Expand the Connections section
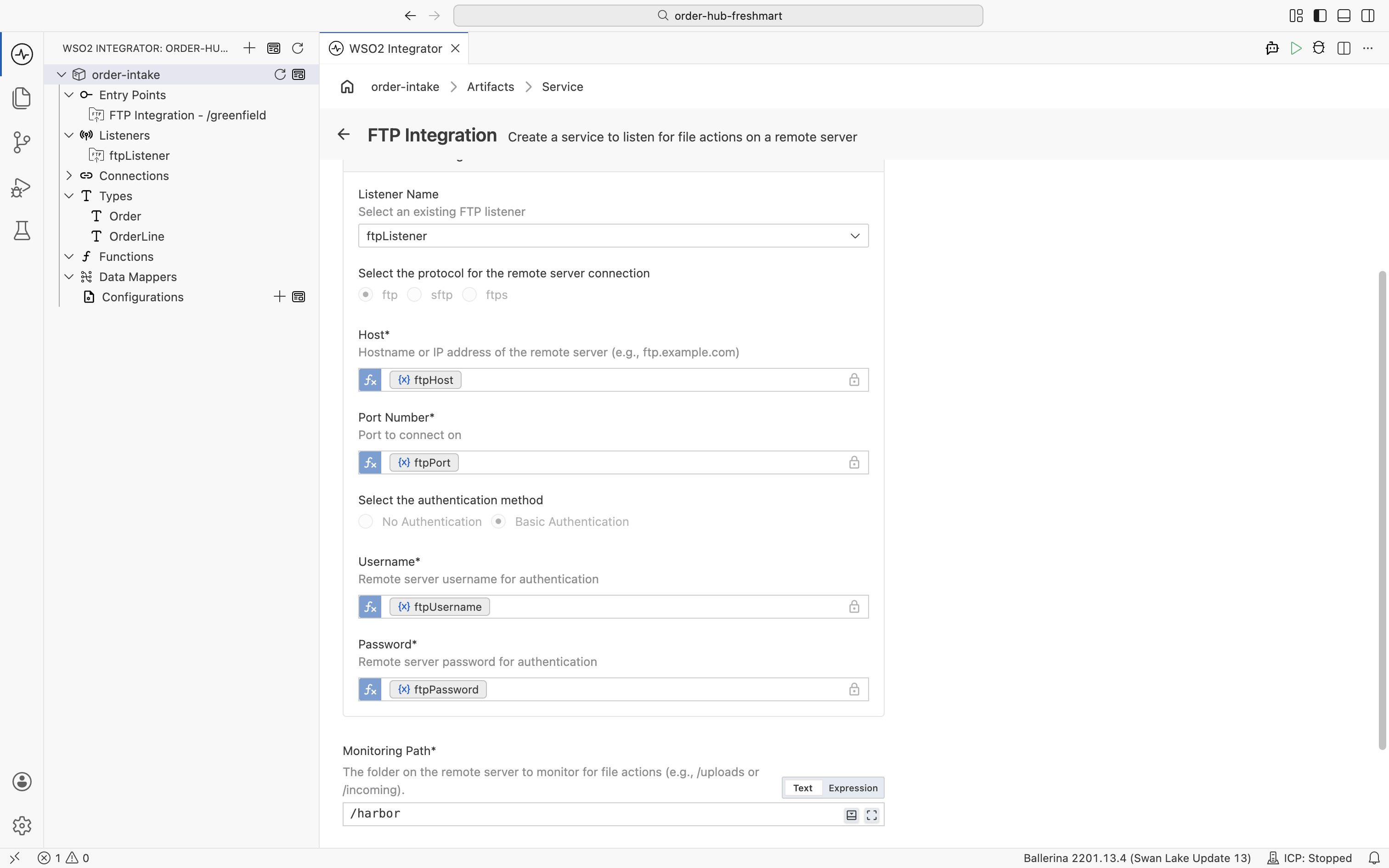 coord(69,175)
